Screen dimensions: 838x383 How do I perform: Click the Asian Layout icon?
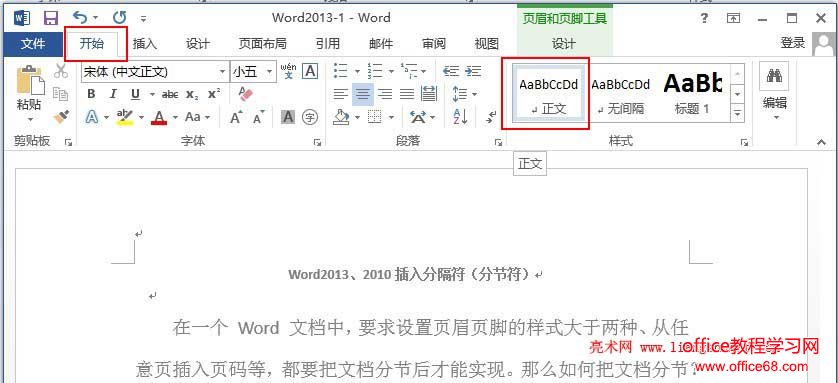[418, 116]
